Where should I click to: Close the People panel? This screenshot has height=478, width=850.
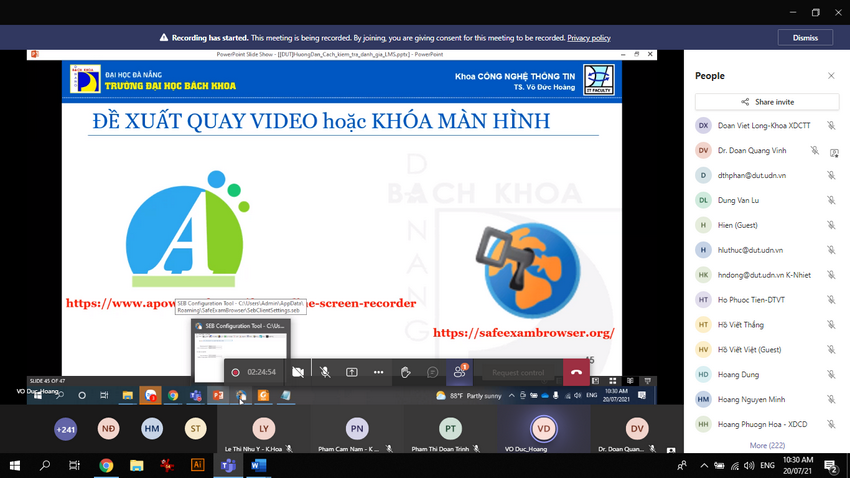tap(831, 76)
